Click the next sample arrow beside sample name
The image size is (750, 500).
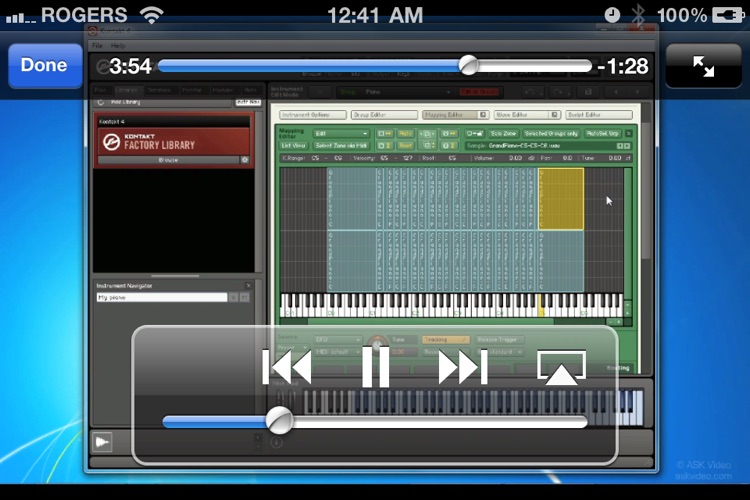tap(627, 146)
